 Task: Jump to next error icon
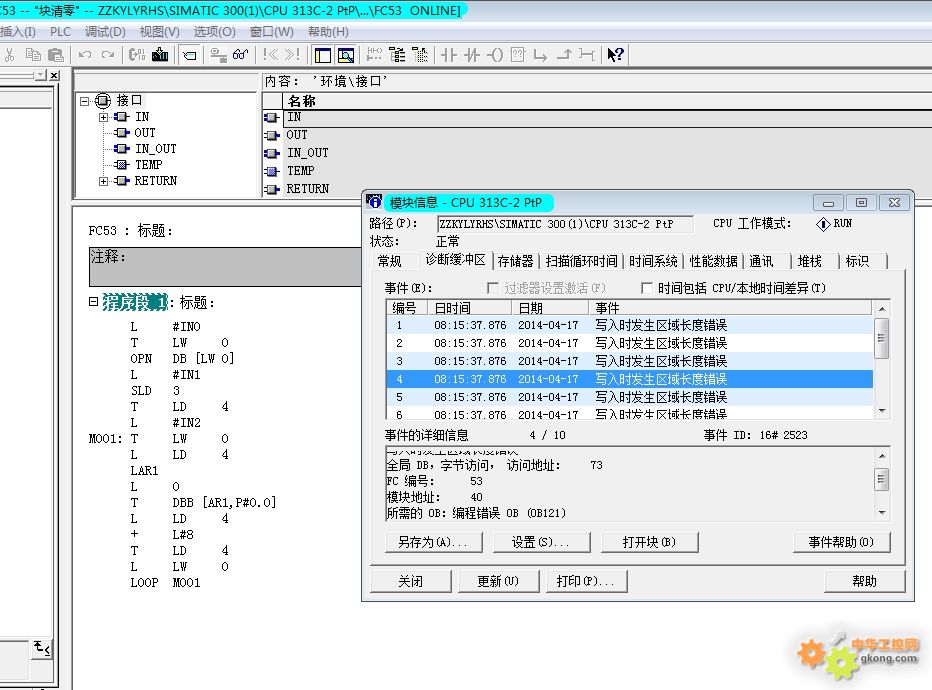pos(292,55)
